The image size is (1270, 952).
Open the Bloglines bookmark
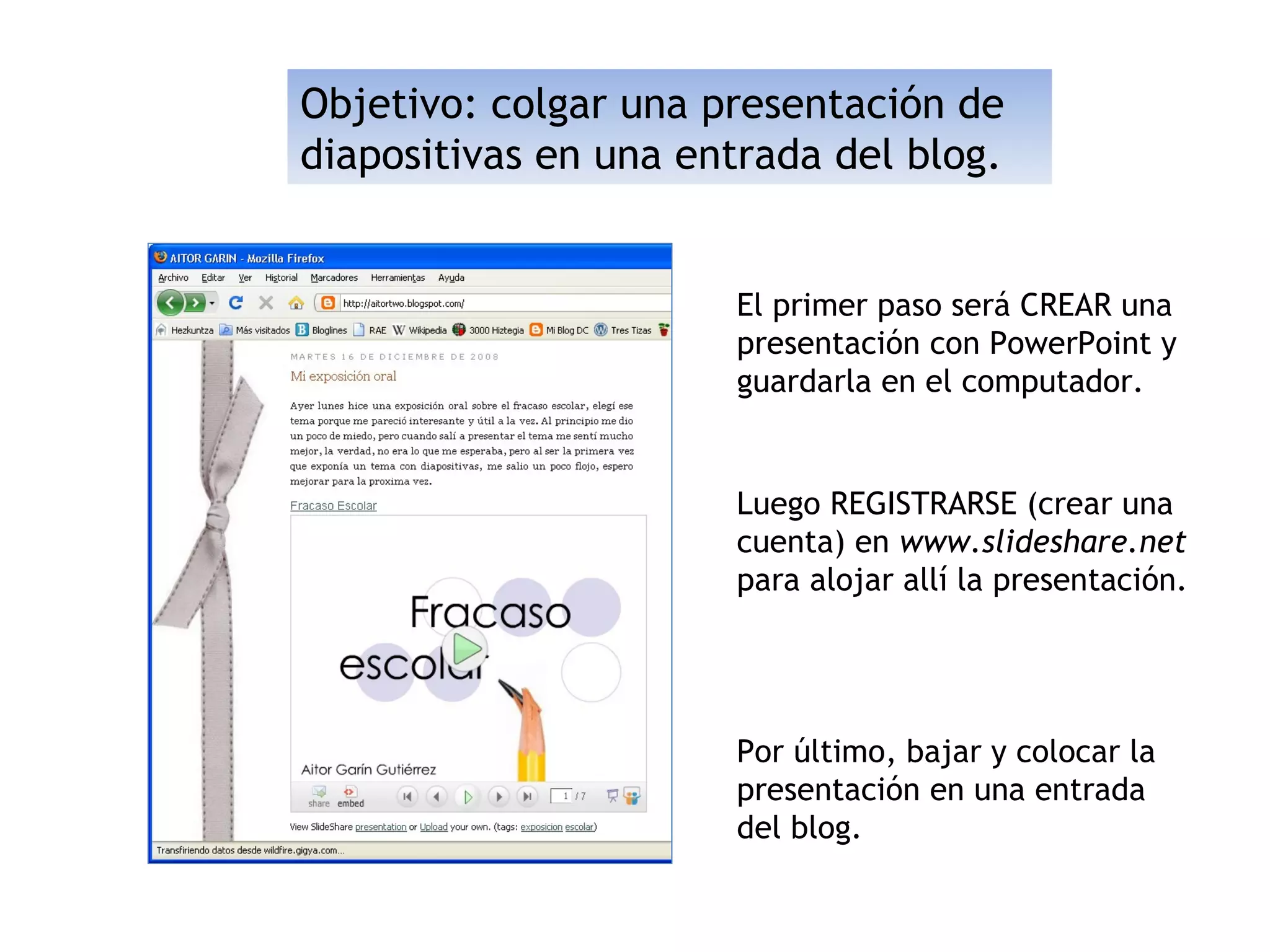point(321,330)
